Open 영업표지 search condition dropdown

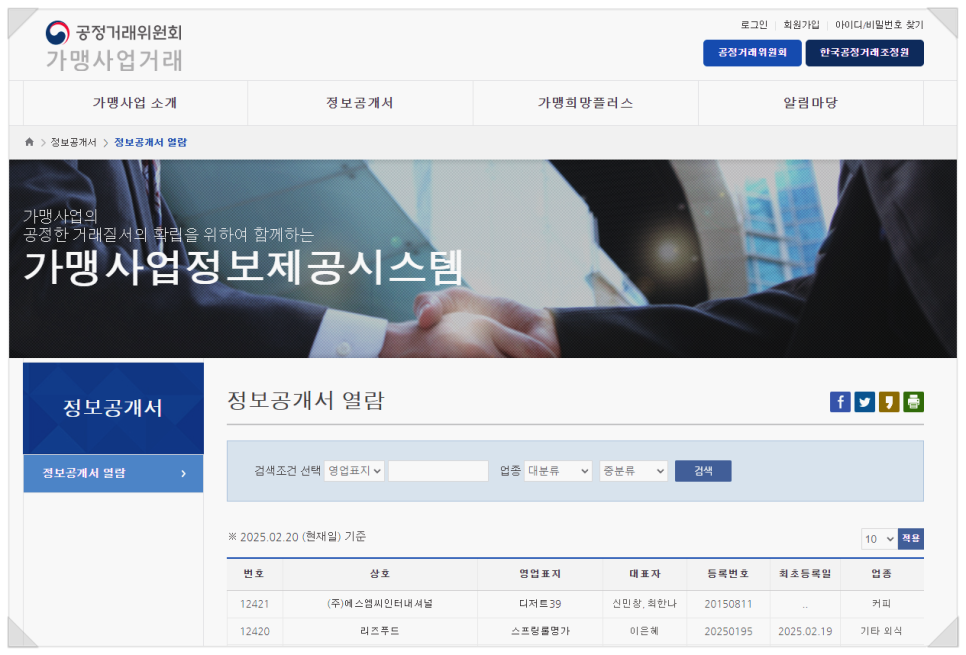(x=354, y=471)
